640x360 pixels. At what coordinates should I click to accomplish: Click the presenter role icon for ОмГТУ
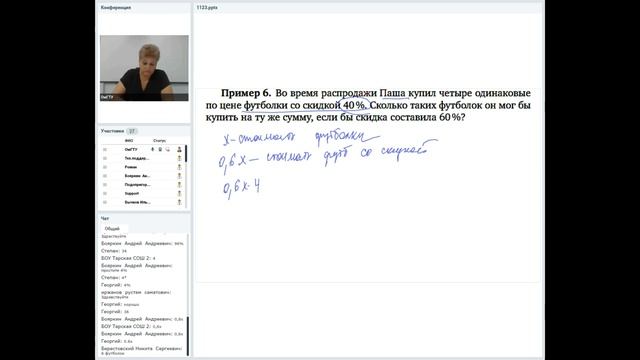pos(179,149)
